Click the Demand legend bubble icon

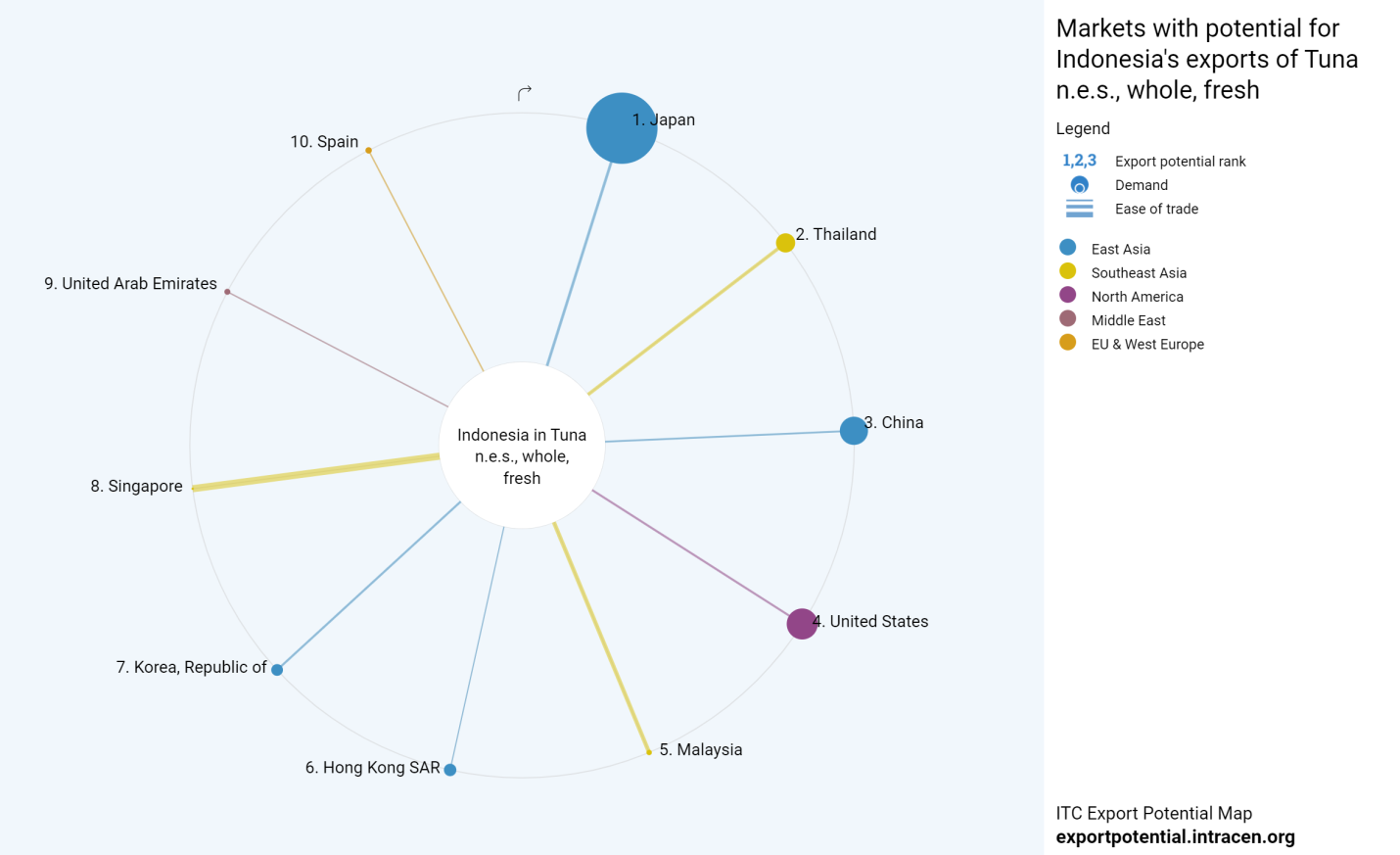tap(1079, 185)
